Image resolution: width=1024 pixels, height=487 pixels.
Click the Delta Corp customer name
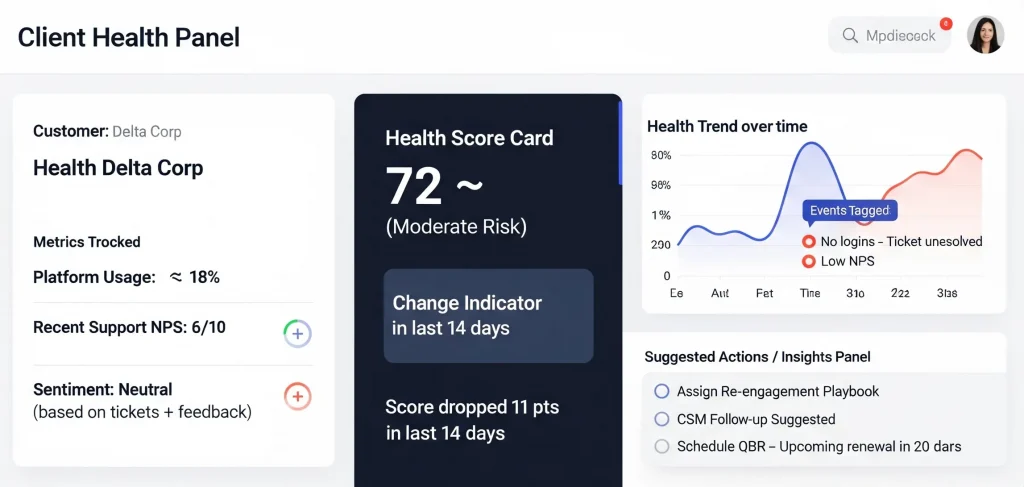click(147, 132)
